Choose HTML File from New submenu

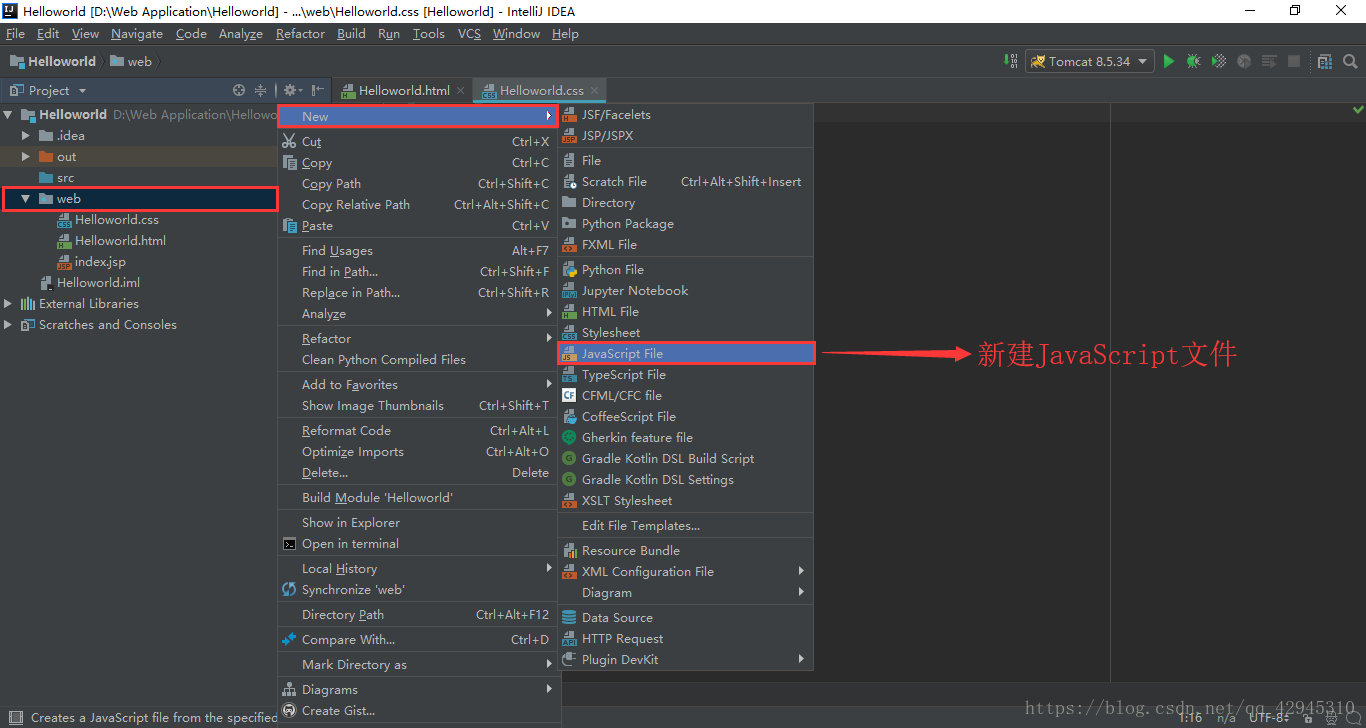(x=685, y=312)
